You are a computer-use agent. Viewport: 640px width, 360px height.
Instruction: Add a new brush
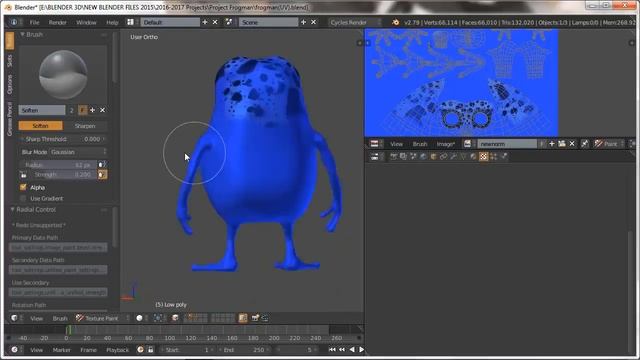93,110
